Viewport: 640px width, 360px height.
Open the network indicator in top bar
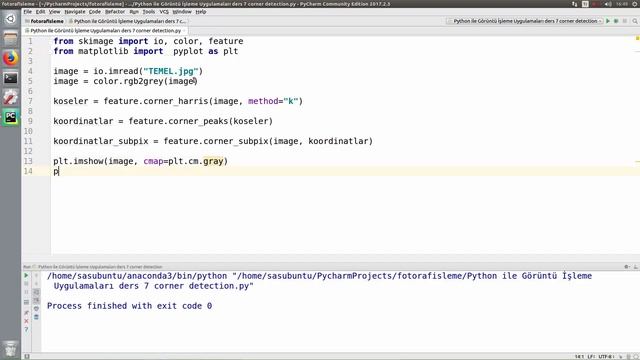click(x=575, y=4)
